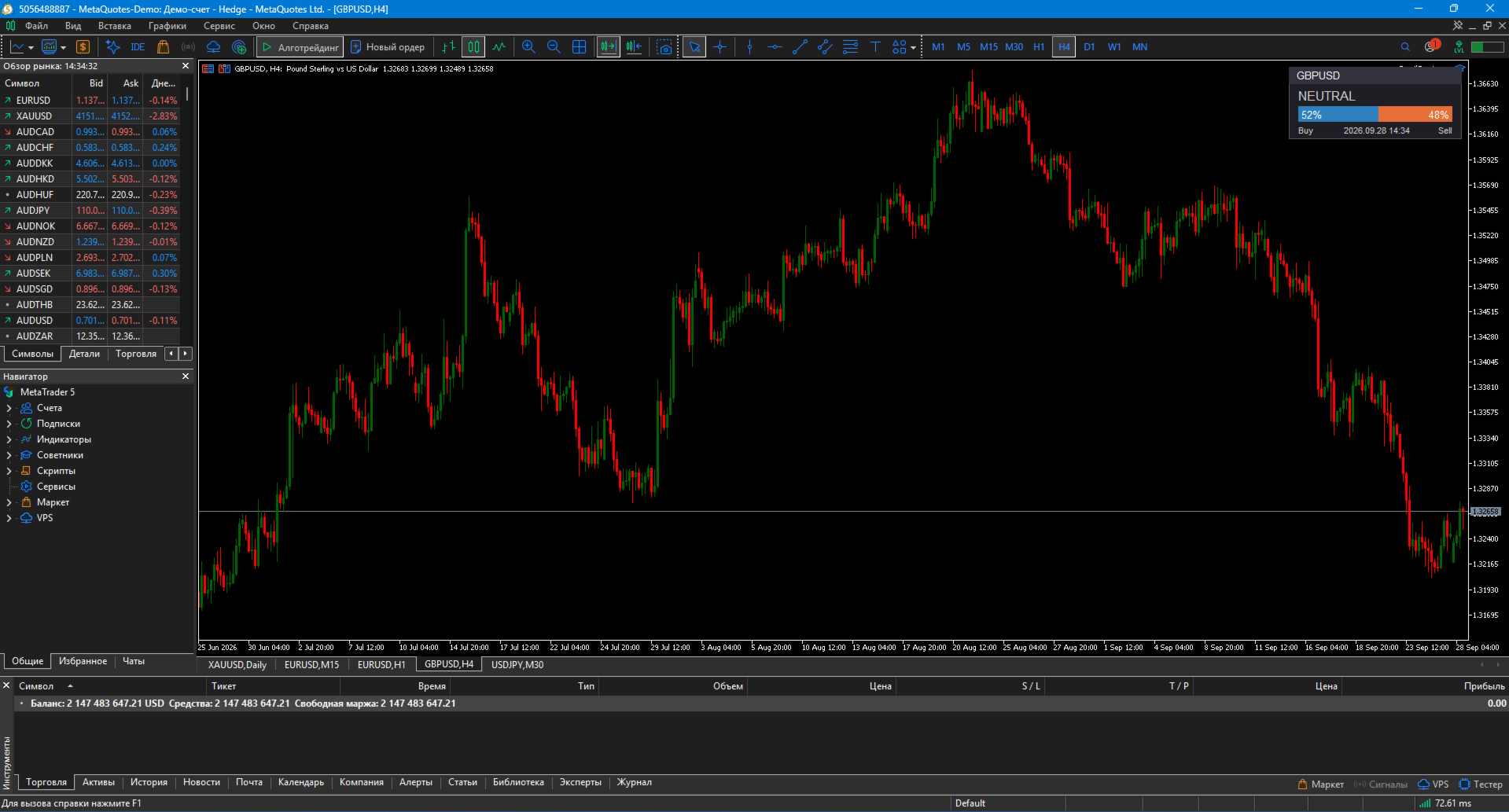
Task: Open the objects shapes dropdown arrow
Action: 913,47
